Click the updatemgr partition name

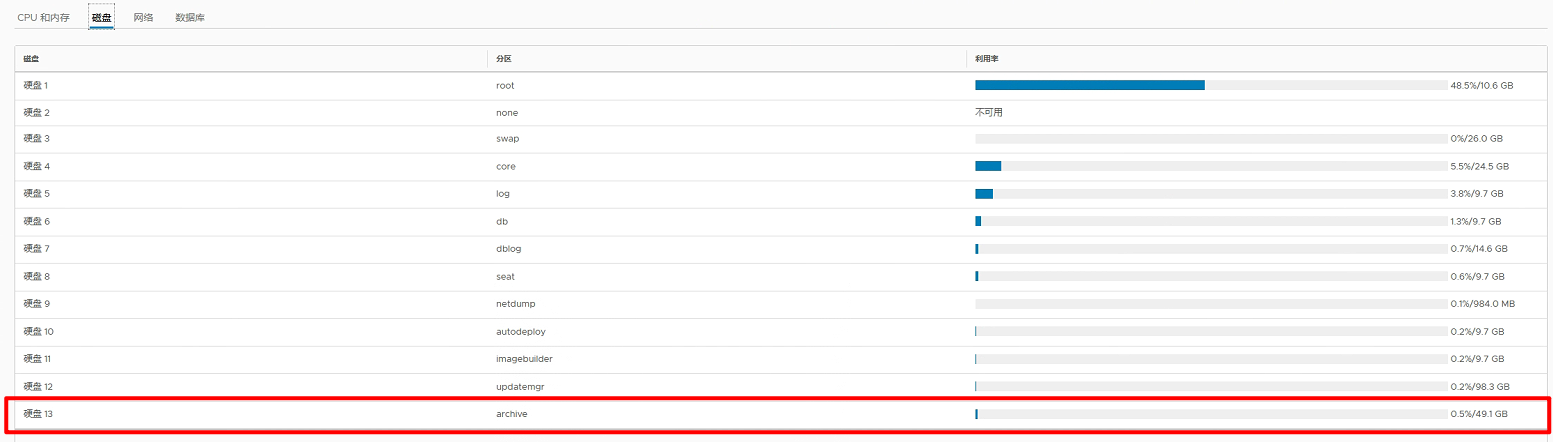coord(519,387)
